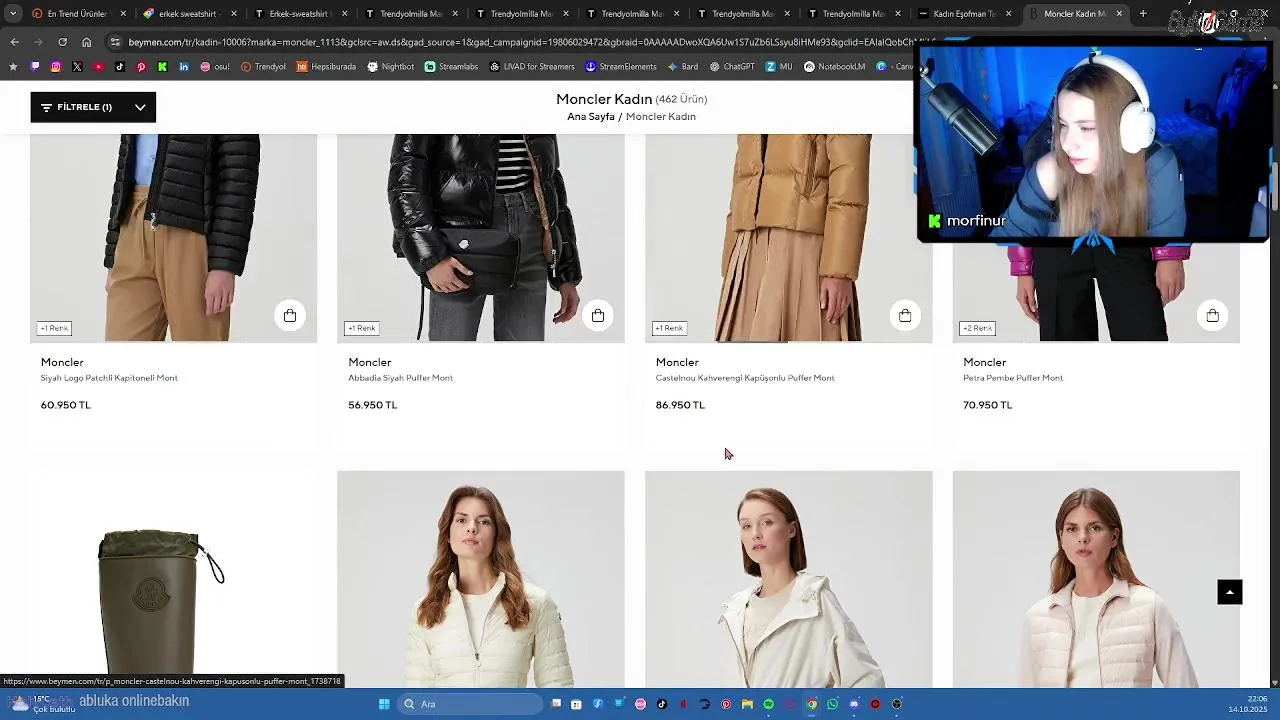Open WhatsApp from the taskbar
This screenshot has width=1280, height=720.
pyautogui.click(x=832, y=704)
